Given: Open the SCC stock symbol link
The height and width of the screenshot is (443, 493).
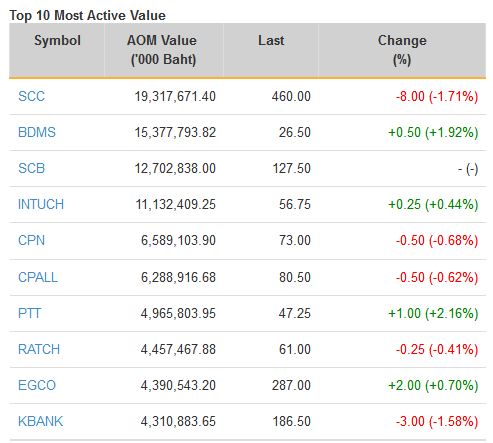Looking at the screenshot, I should (31, 96).
